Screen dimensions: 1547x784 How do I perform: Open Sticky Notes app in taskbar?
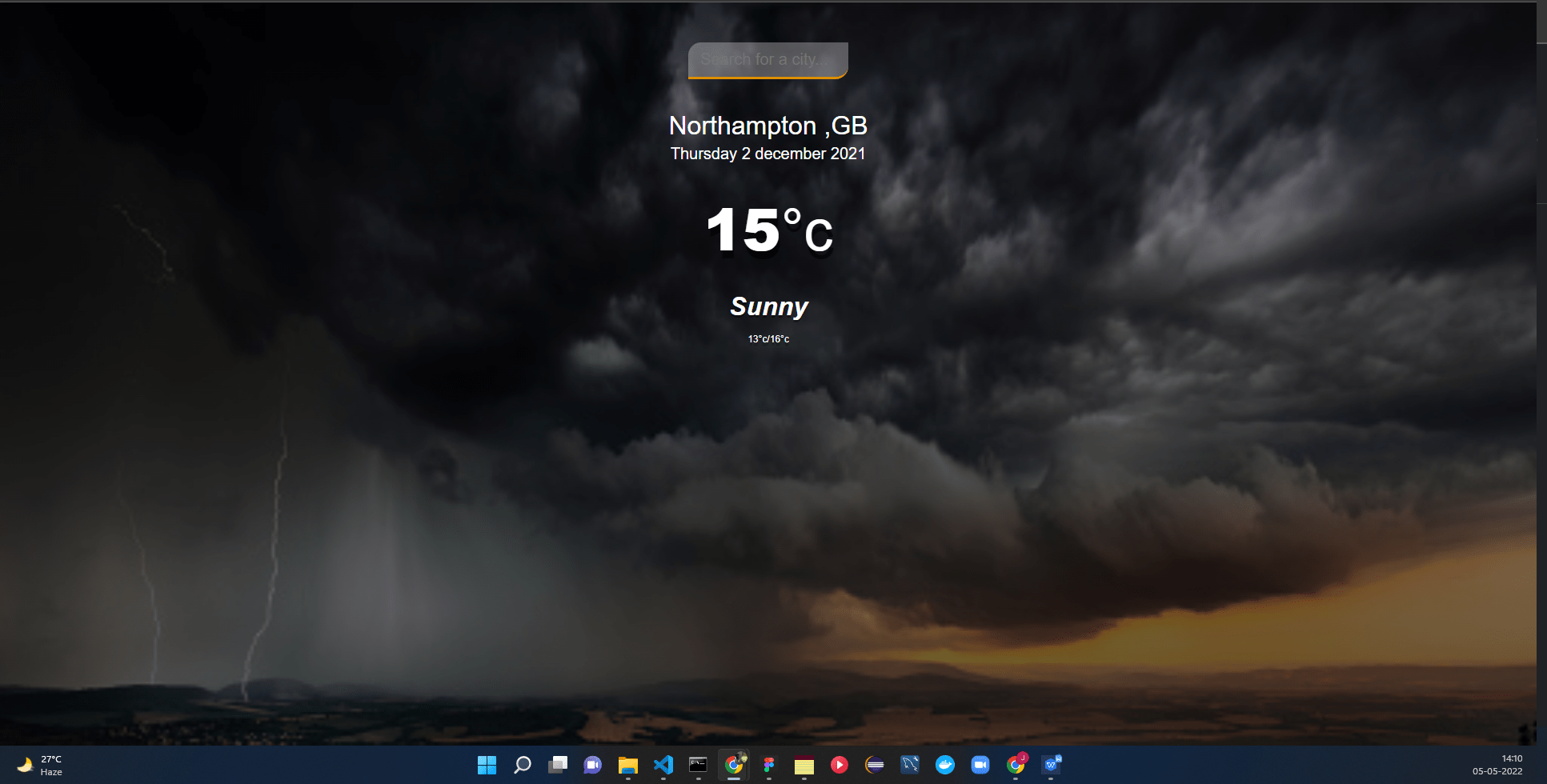click(804, 766)
